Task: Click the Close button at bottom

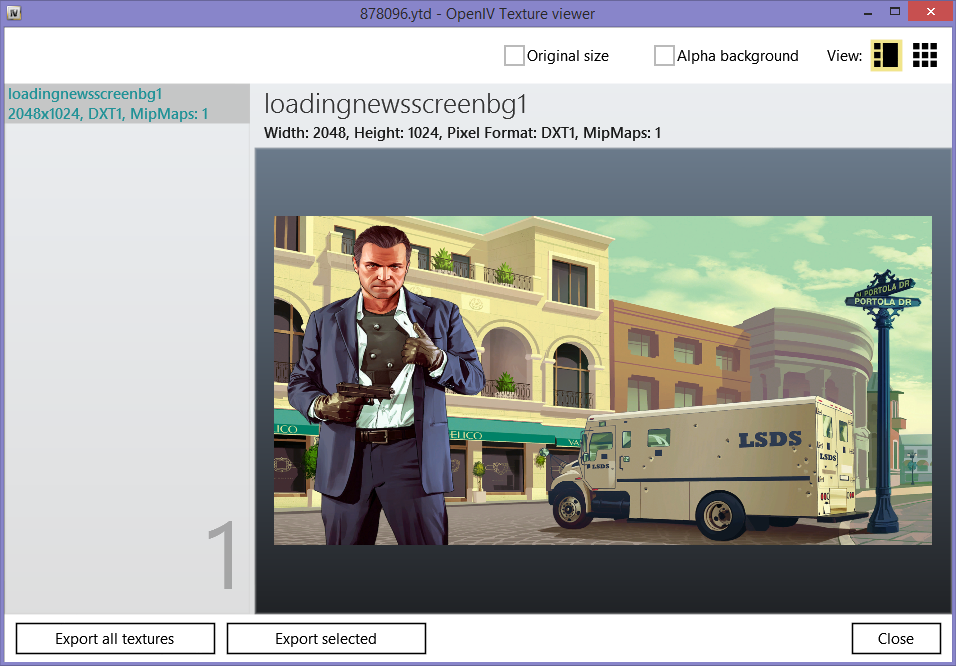Action: (896, 639)
